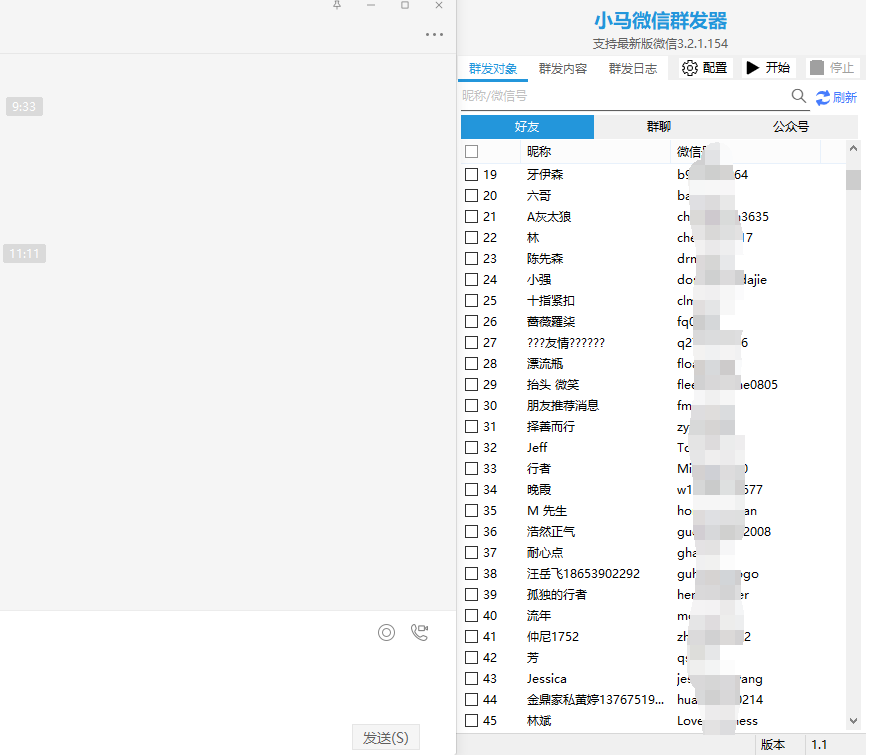880x755 pixels.
Task: Click the 昵称 column header
Action: [595, 152]
